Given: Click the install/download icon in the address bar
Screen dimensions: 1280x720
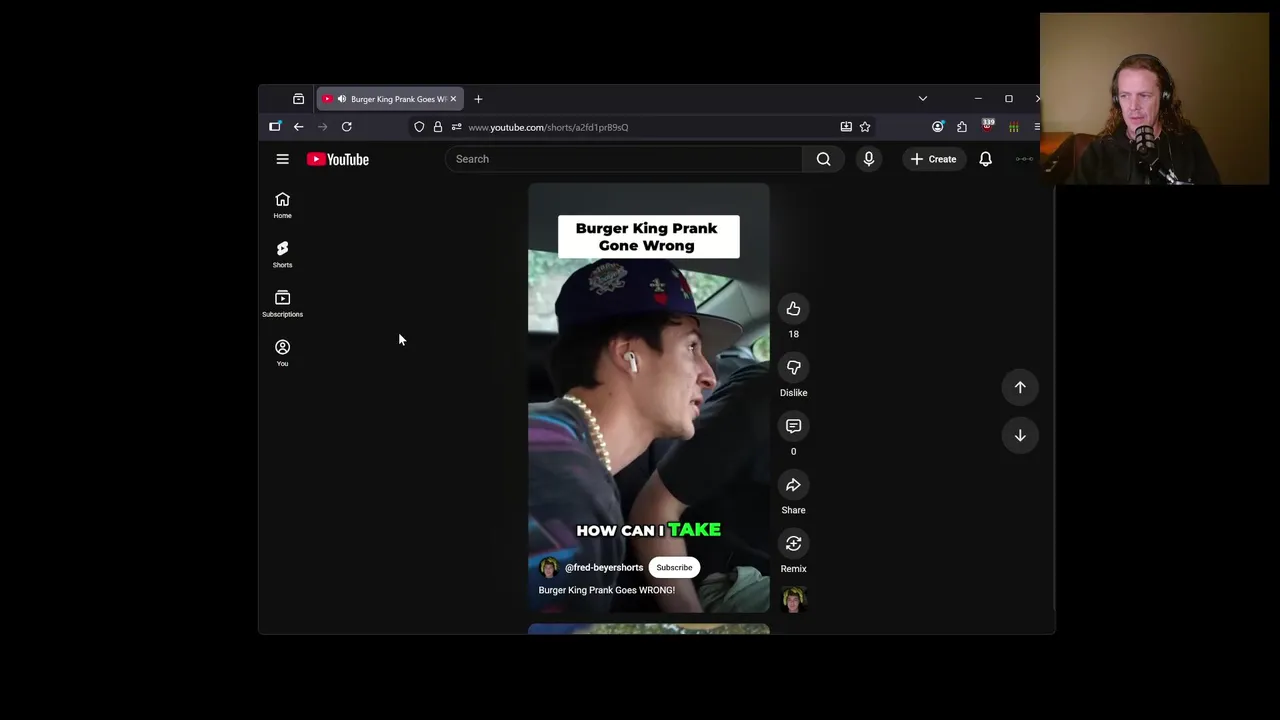Looking at the screenshot, I should [x=846, y=127].
